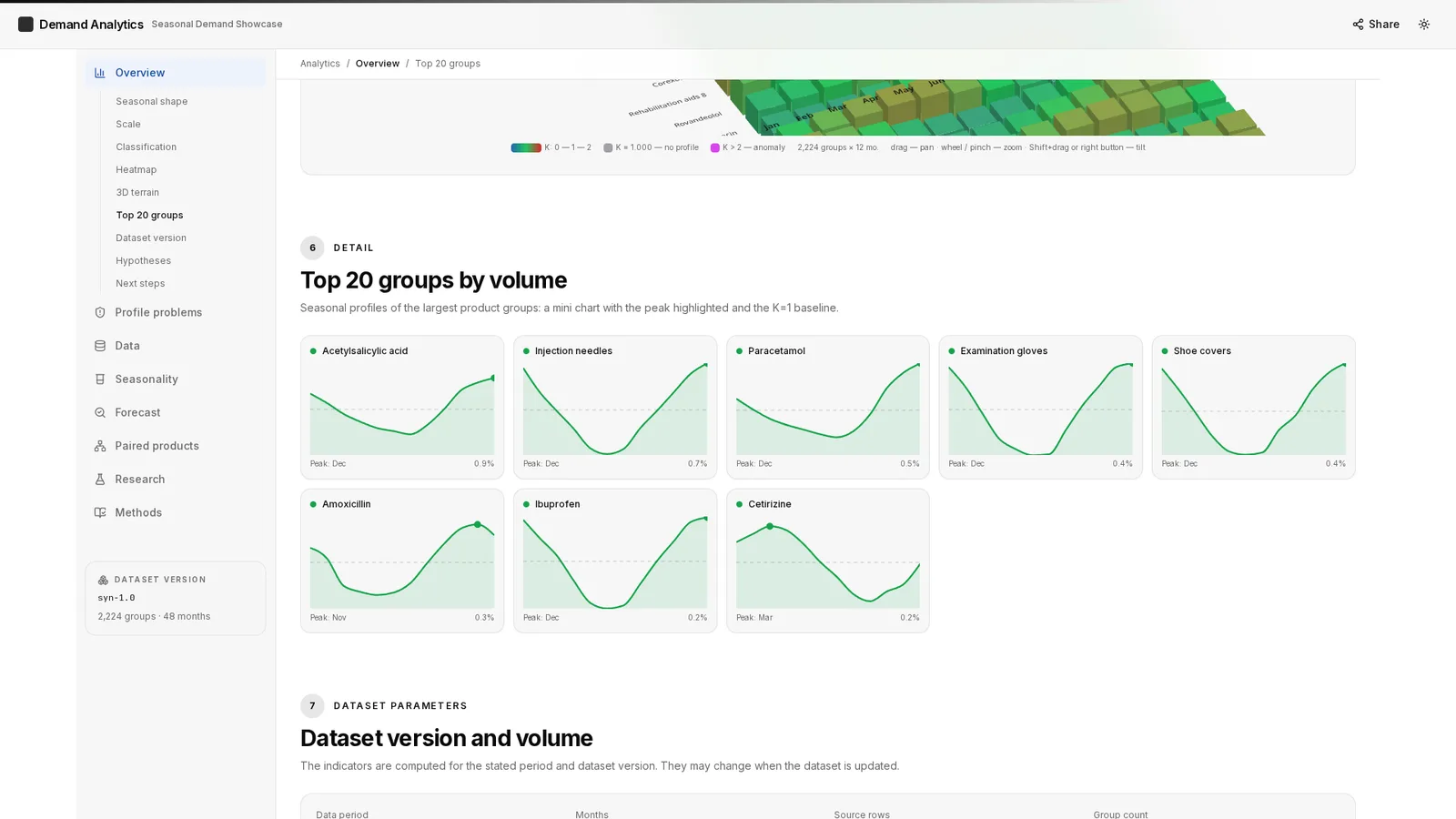Select Top 20 groups in sidebar

149,216
